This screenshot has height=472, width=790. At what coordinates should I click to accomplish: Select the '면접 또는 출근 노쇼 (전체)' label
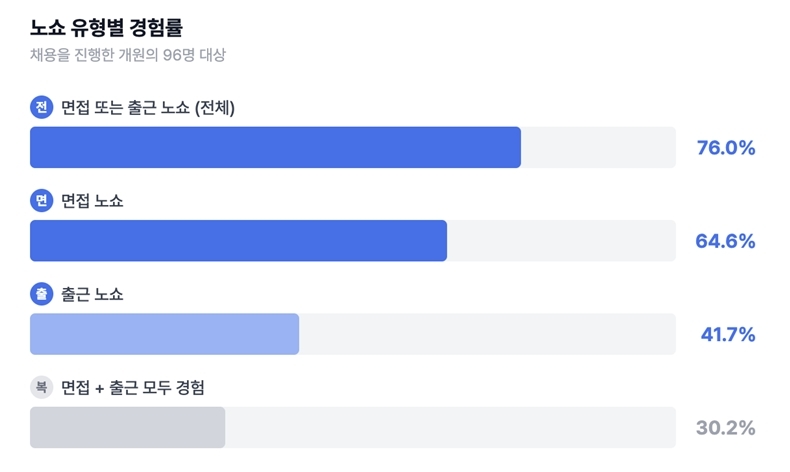point(148,108)
